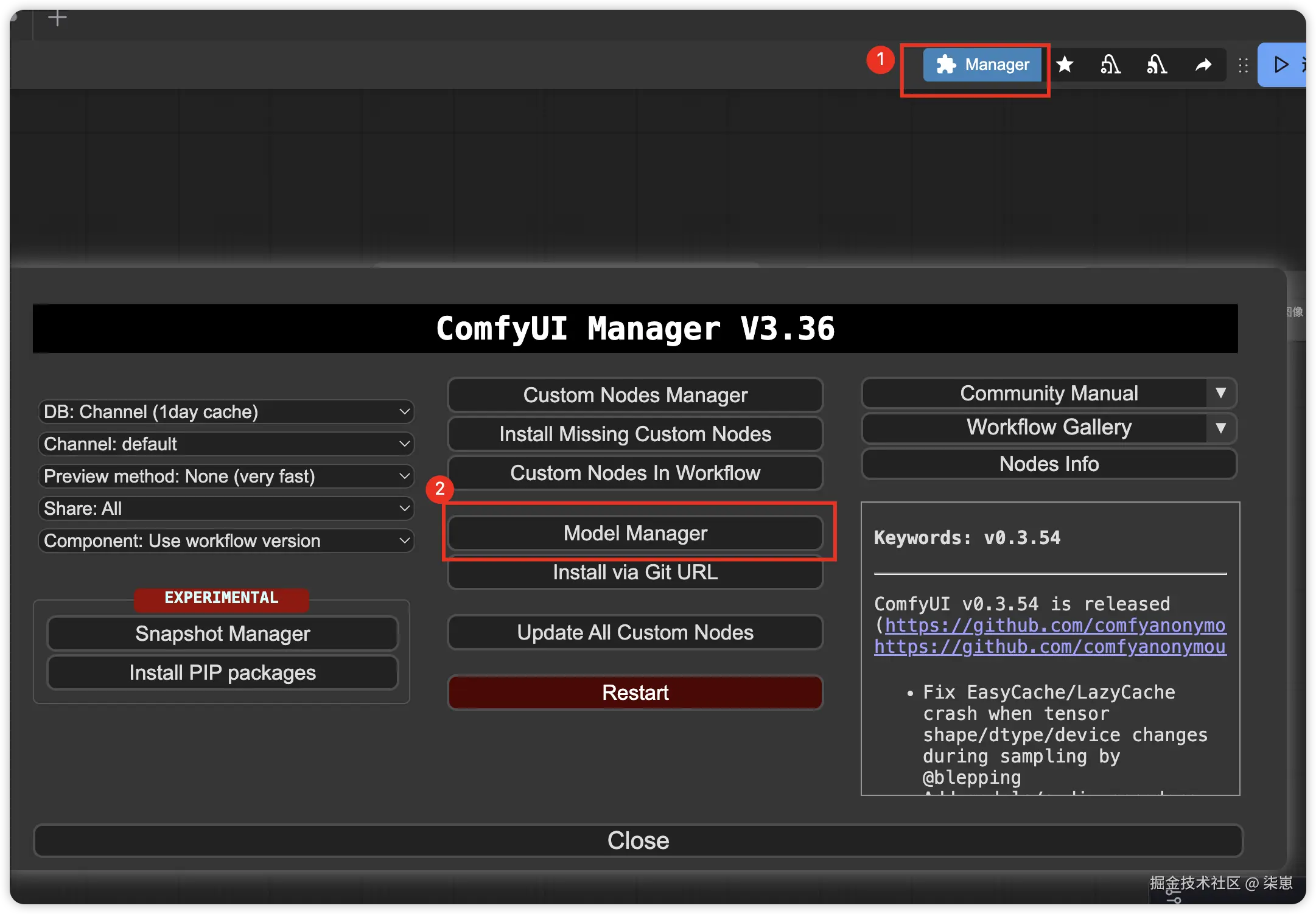Expand the Preview method dropdown

coord(226,476)
